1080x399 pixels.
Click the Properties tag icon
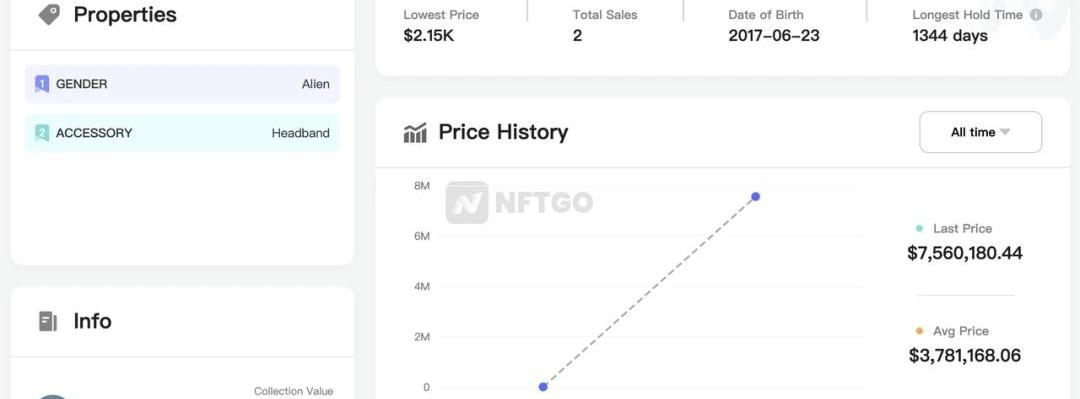tap(50, 14)
